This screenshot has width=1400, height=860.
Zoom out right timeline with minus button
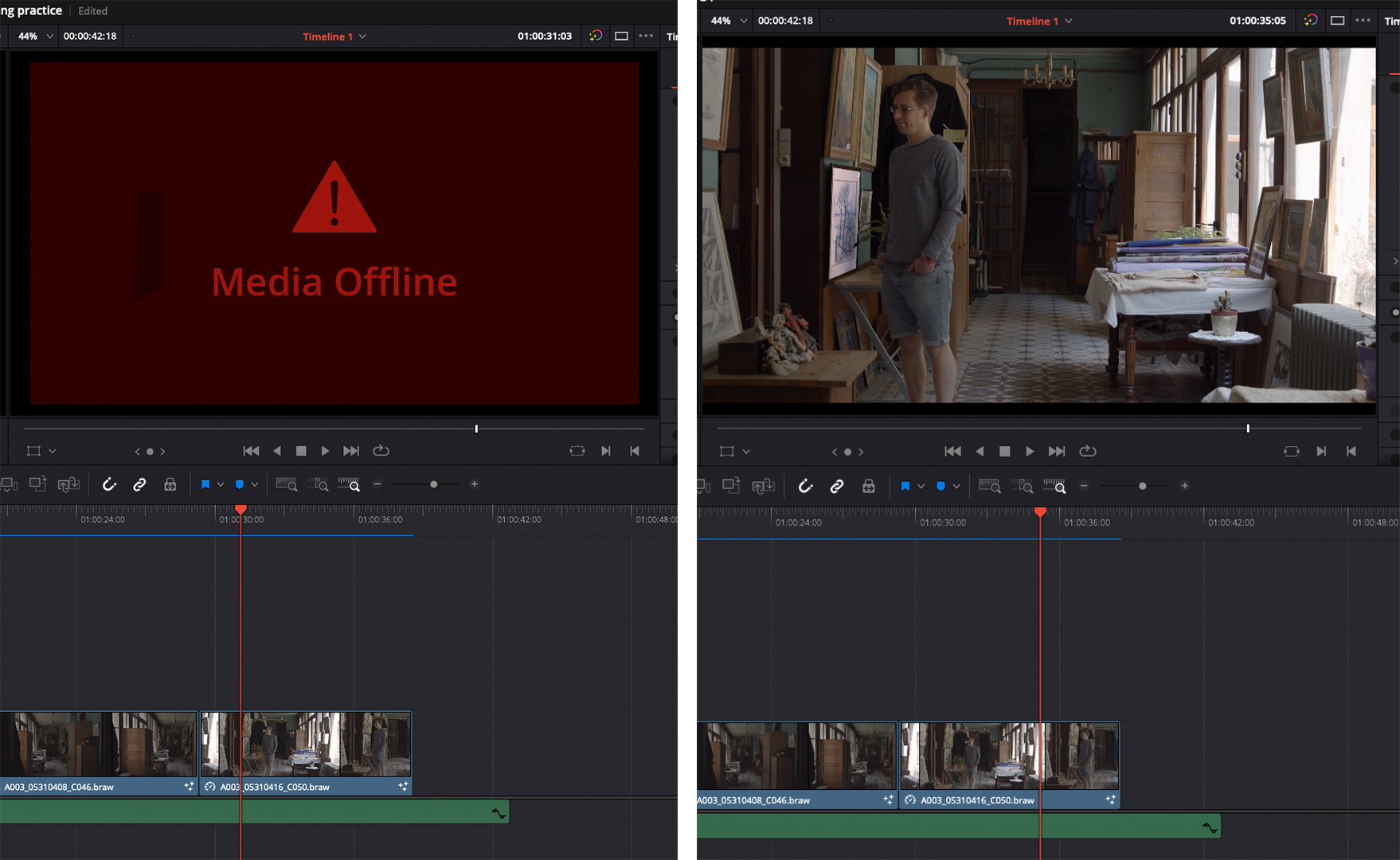pyautogui.click(x=1084, y=486)
